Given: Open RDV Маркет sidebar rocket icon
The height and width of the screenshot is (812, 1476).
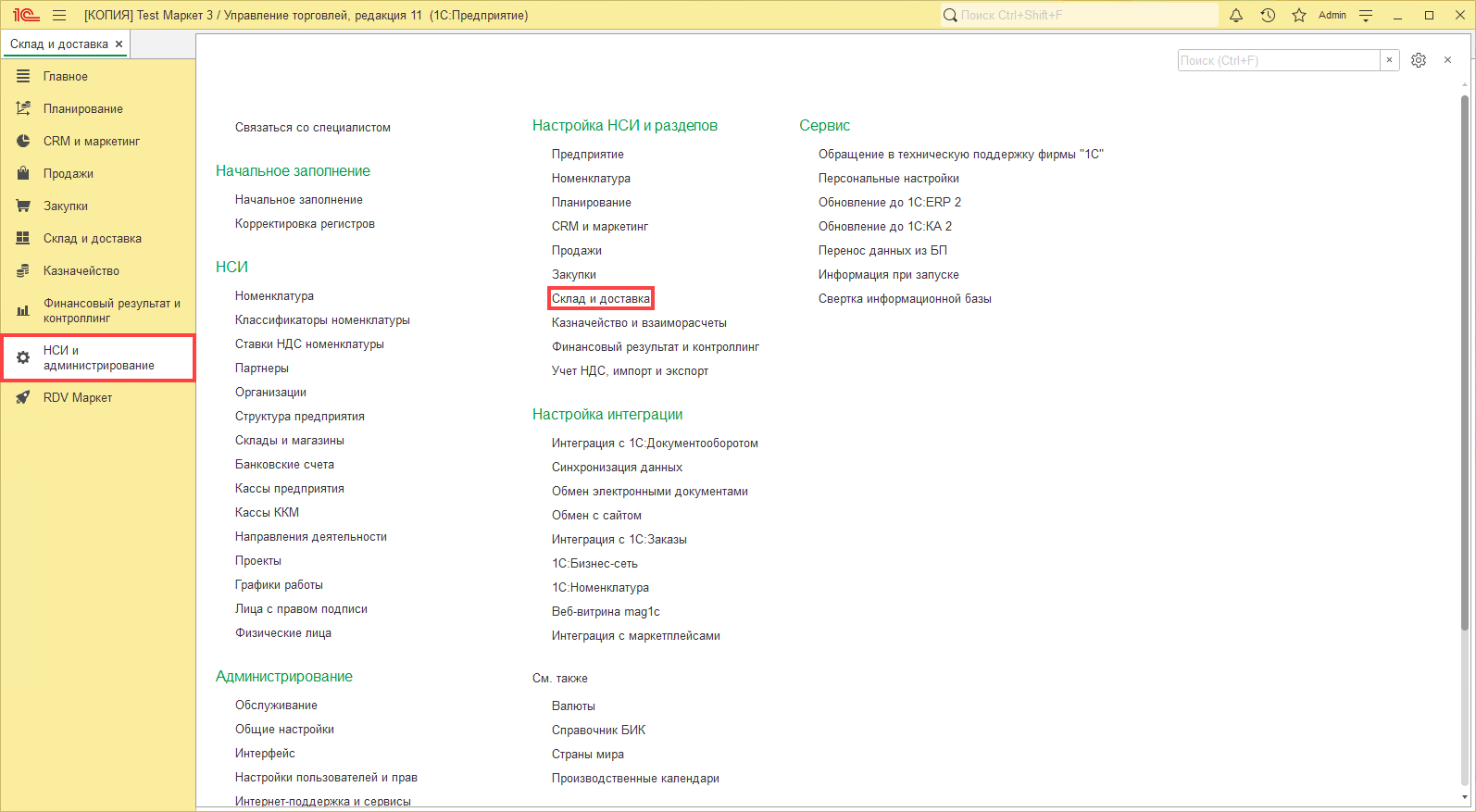Looking at the screenshot, I should 23,397.
